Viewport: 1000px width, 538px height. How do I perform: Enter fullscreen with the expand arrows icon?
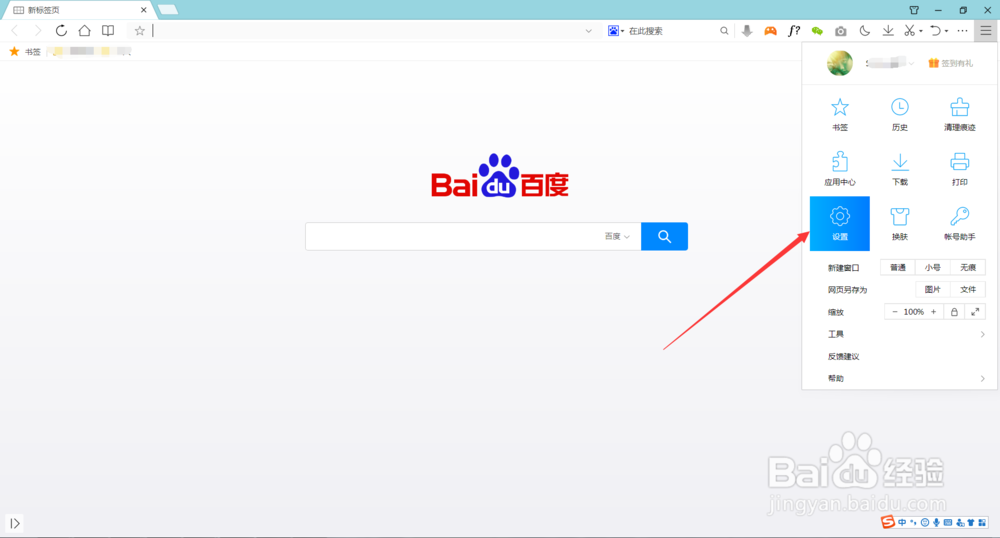[x=975, y=312]
